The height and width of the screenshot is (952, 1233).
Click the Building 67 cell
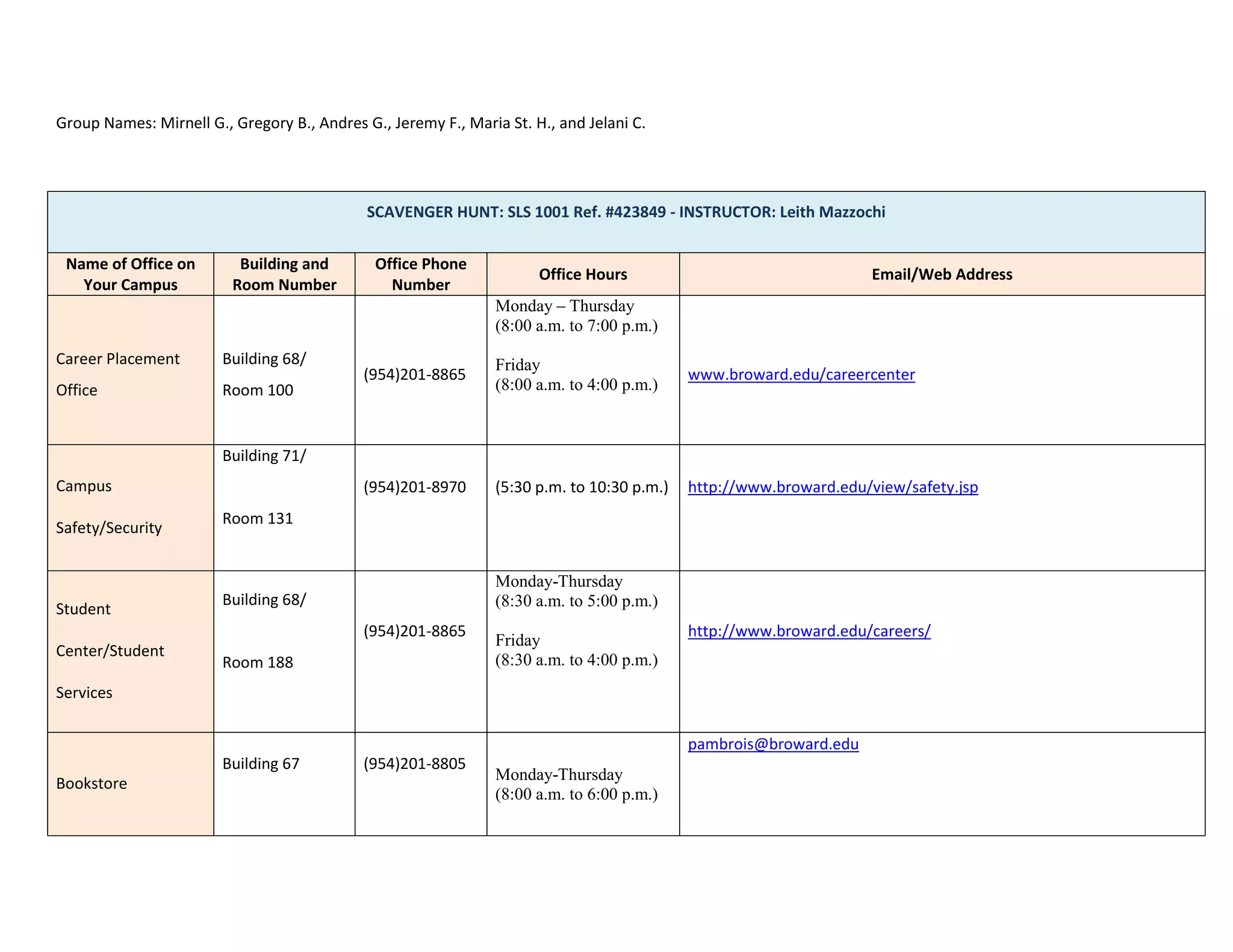261,764
